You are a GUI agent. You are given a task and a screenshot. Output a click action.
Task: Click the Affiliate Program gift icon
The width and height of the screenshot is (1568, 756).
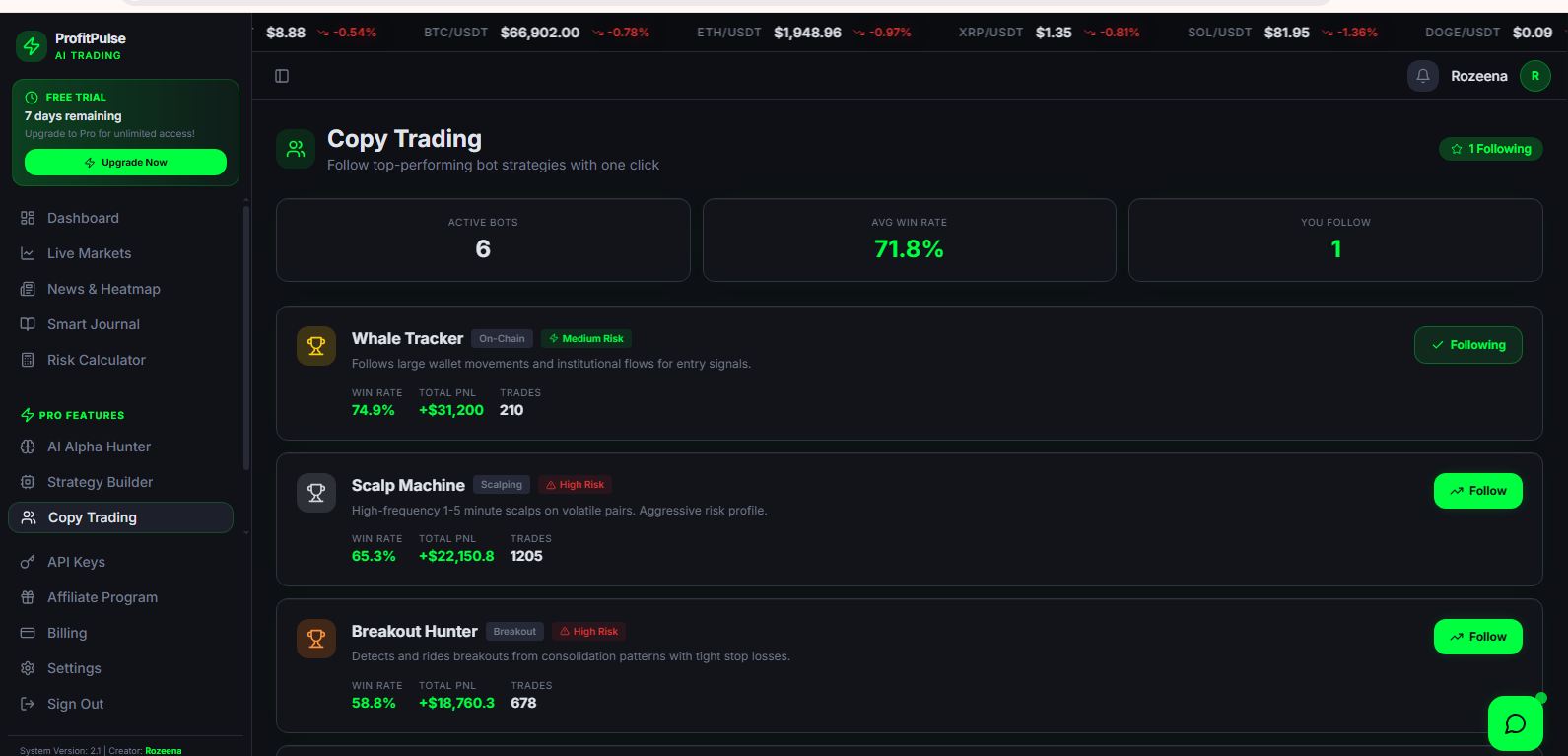point(28,597)
